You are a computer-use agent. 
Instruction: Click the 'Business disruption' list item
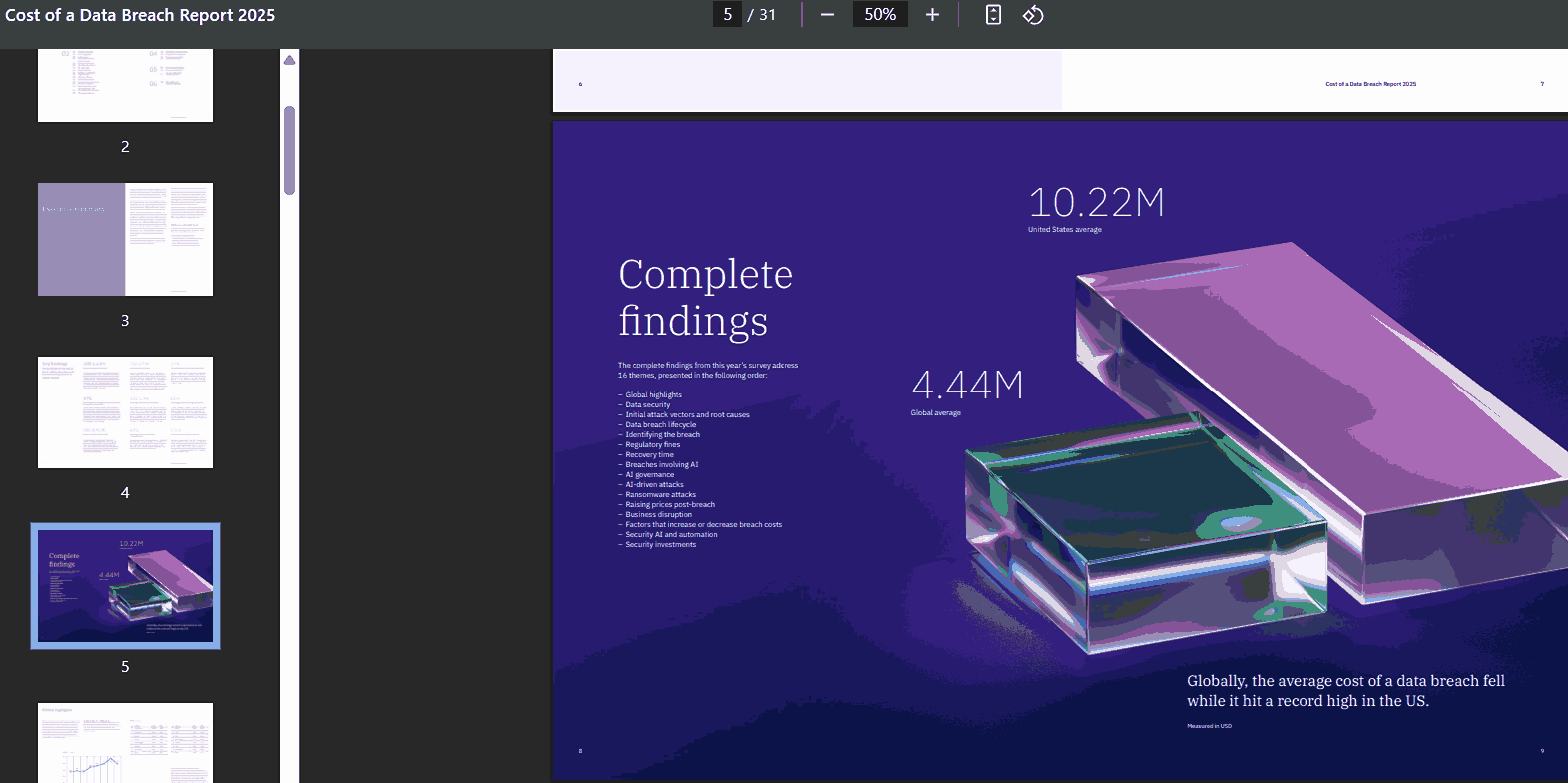[x=659, y=515]
